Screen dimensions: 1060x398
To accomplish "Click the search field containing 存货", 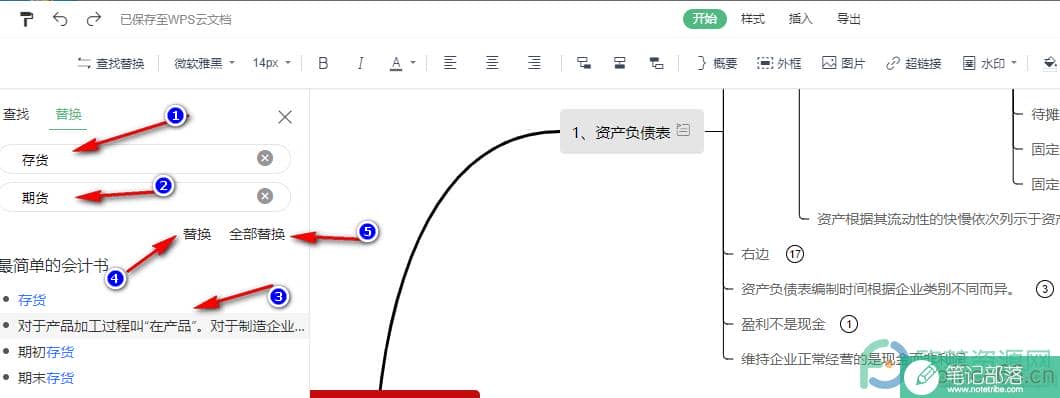I will tap(145, 159).
